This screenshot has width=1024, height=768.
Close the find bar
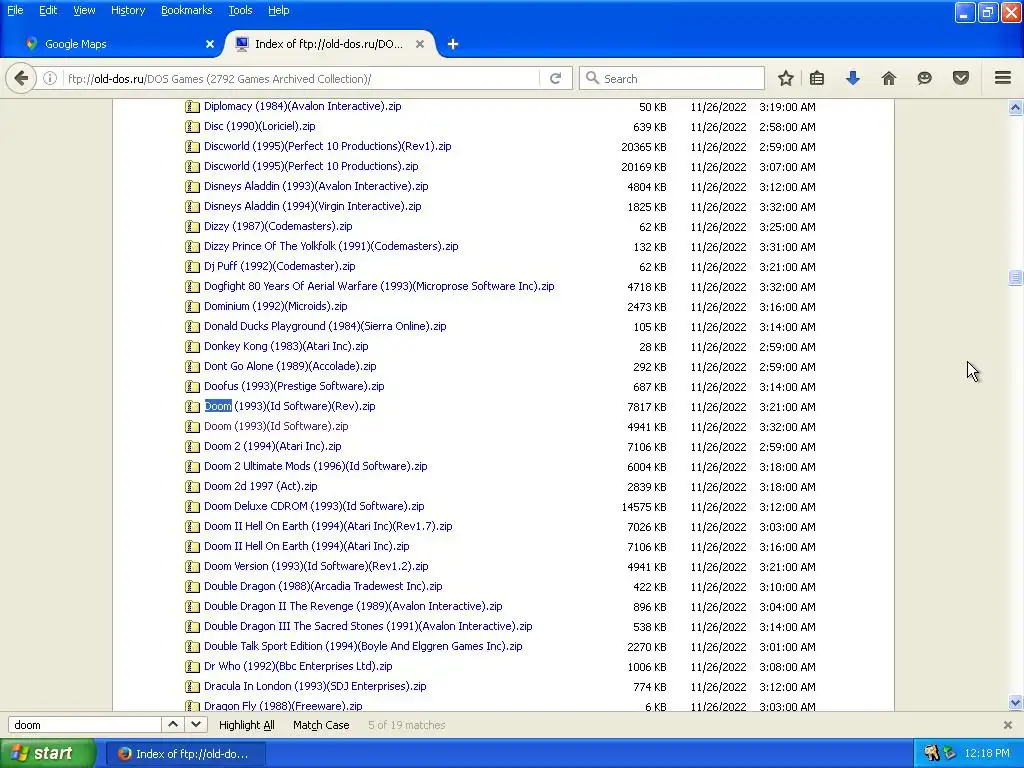(x=1008, y=725)
